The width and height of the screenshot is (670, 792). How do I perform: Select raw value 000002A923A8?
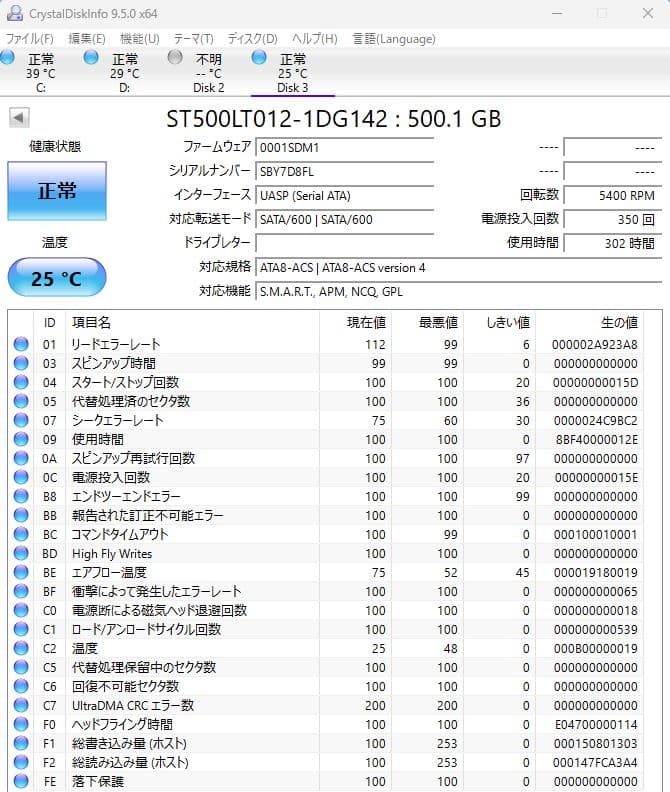point(595,344)
